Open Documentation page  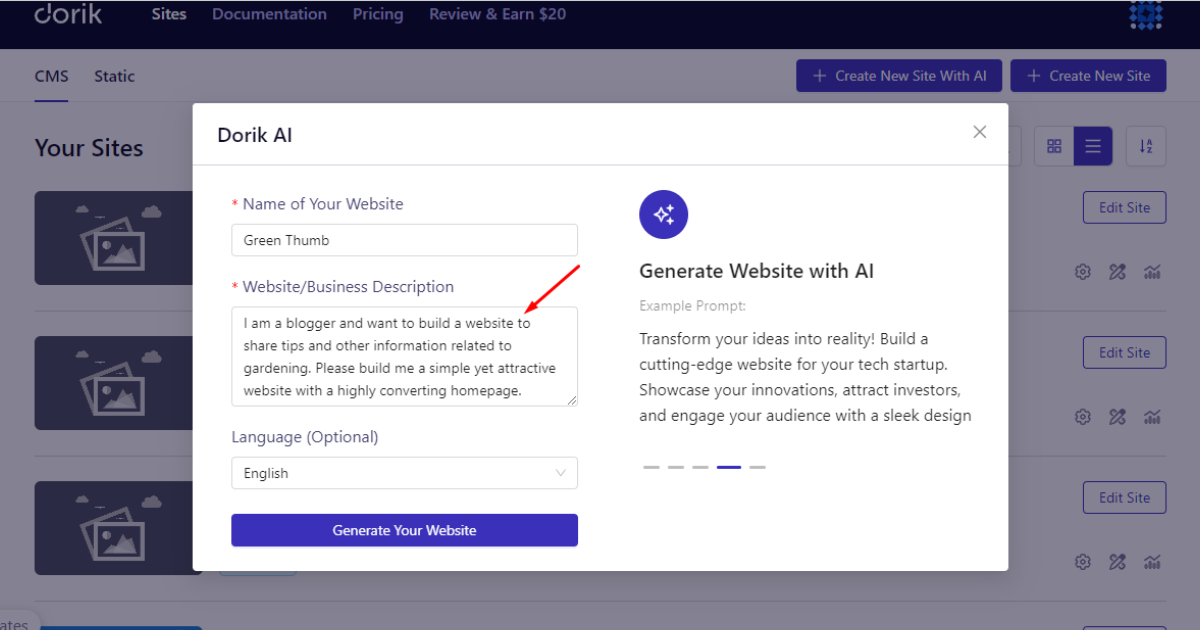269,14
